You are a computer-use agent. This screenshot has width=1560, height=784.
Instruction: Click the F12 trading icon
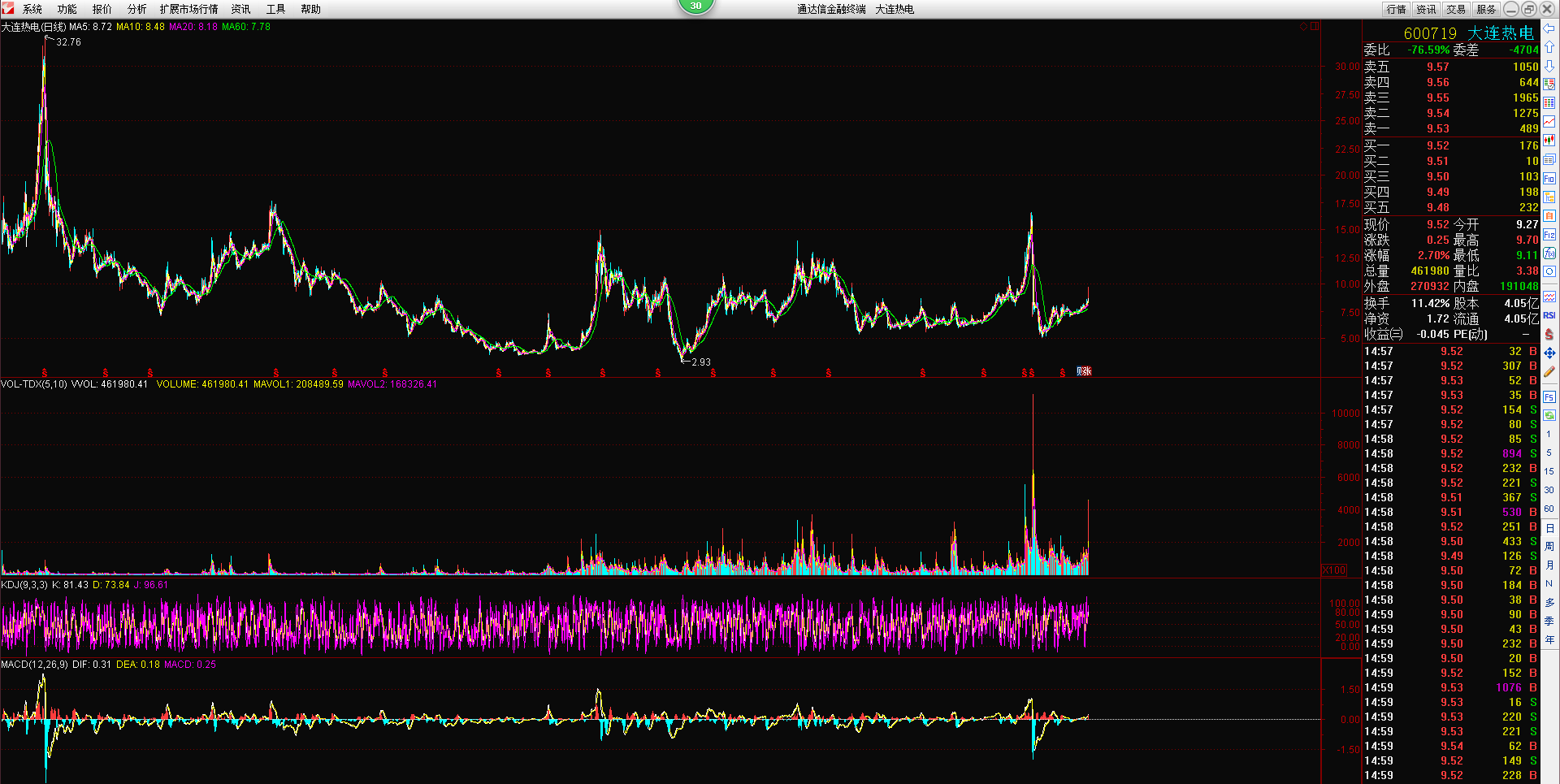pyautogui.click(x=1549, y=235)
